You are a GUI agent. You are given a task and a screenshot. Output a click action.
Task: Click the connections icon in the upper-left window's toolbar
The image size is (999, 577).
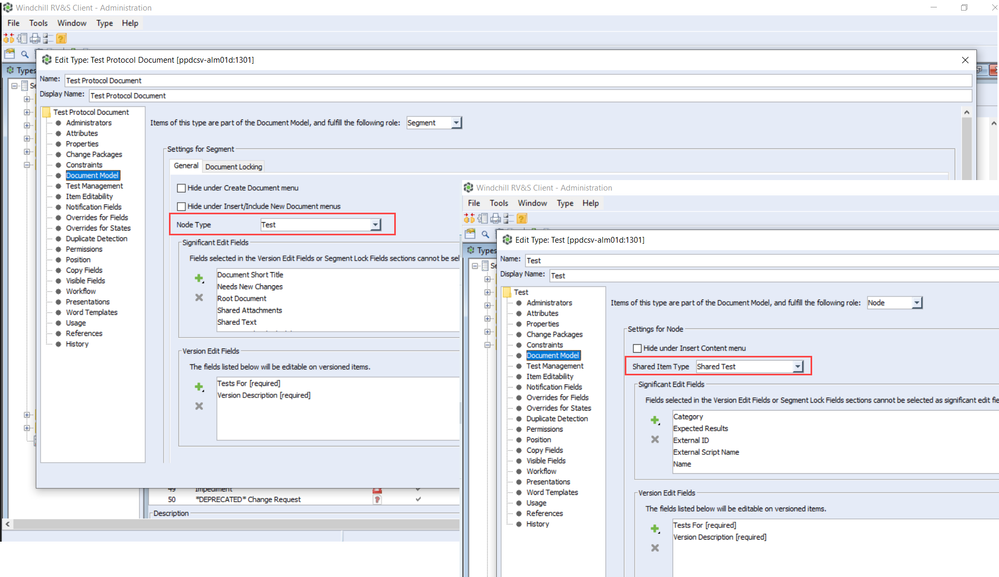click(9, 39)
